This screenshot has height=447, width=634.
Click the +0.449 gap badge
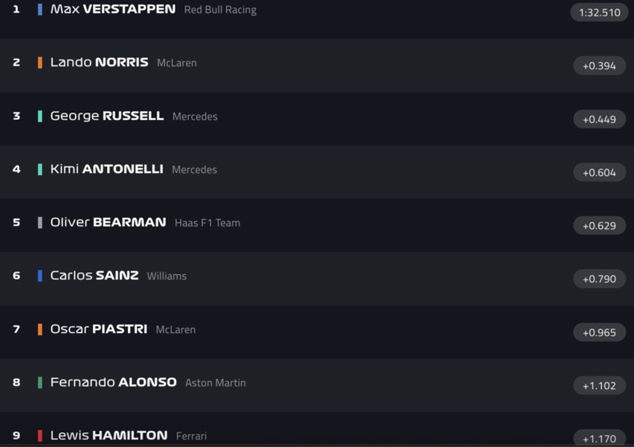click(599, 119)
